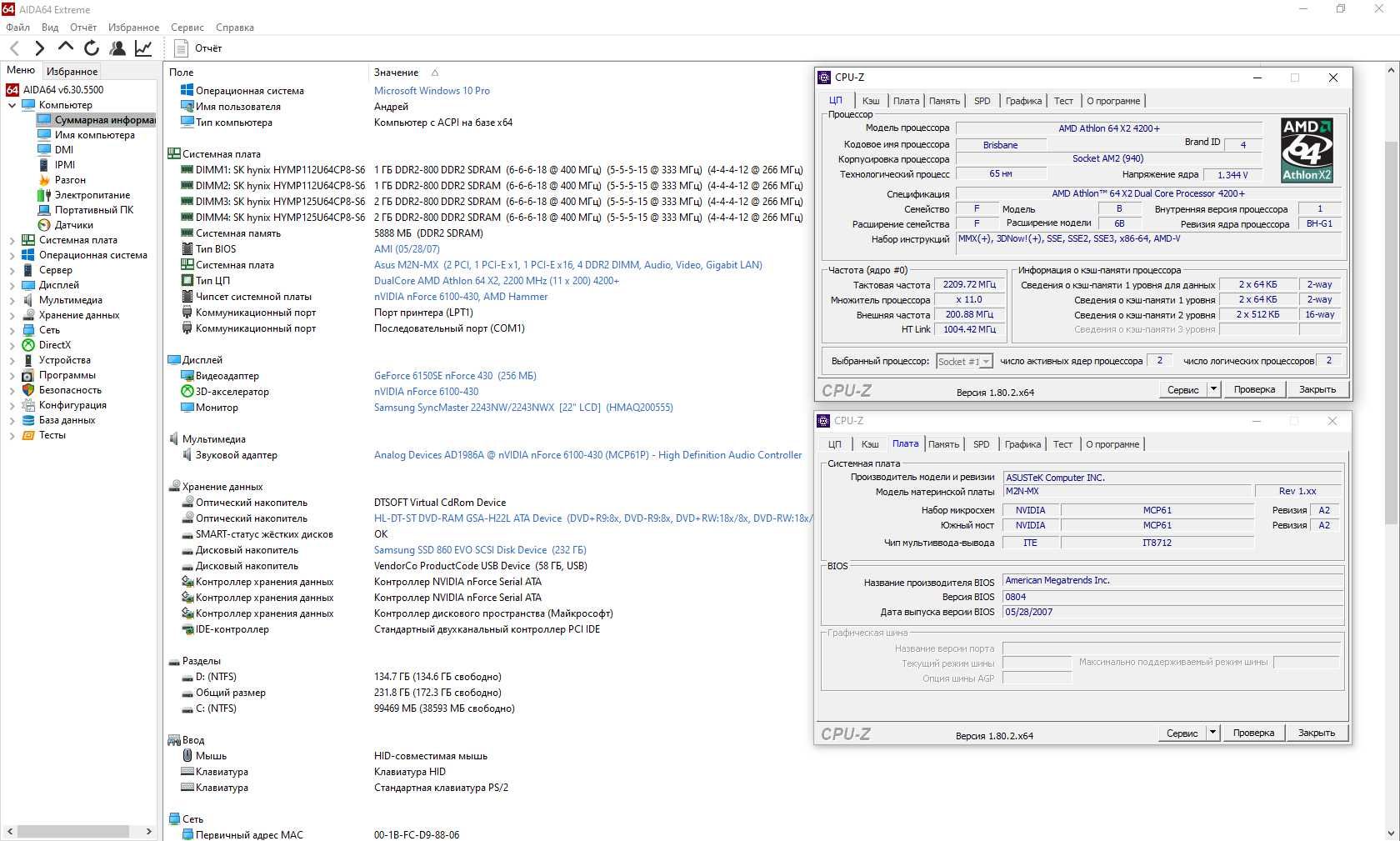
Task: Open Сервис dropdown arrow in bottom CPU-Z
Action: pos(1212,733)
